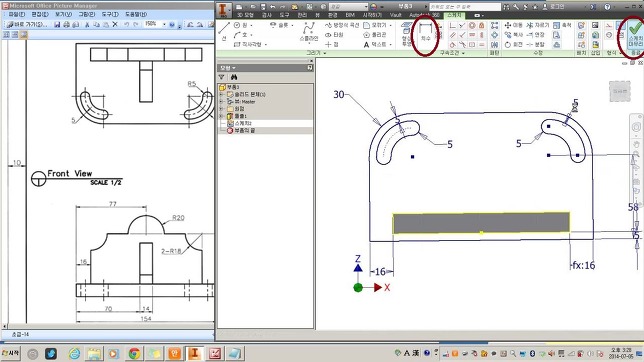
Task: Open the 모형 browser dropdown
Action: tap(228, 68)
